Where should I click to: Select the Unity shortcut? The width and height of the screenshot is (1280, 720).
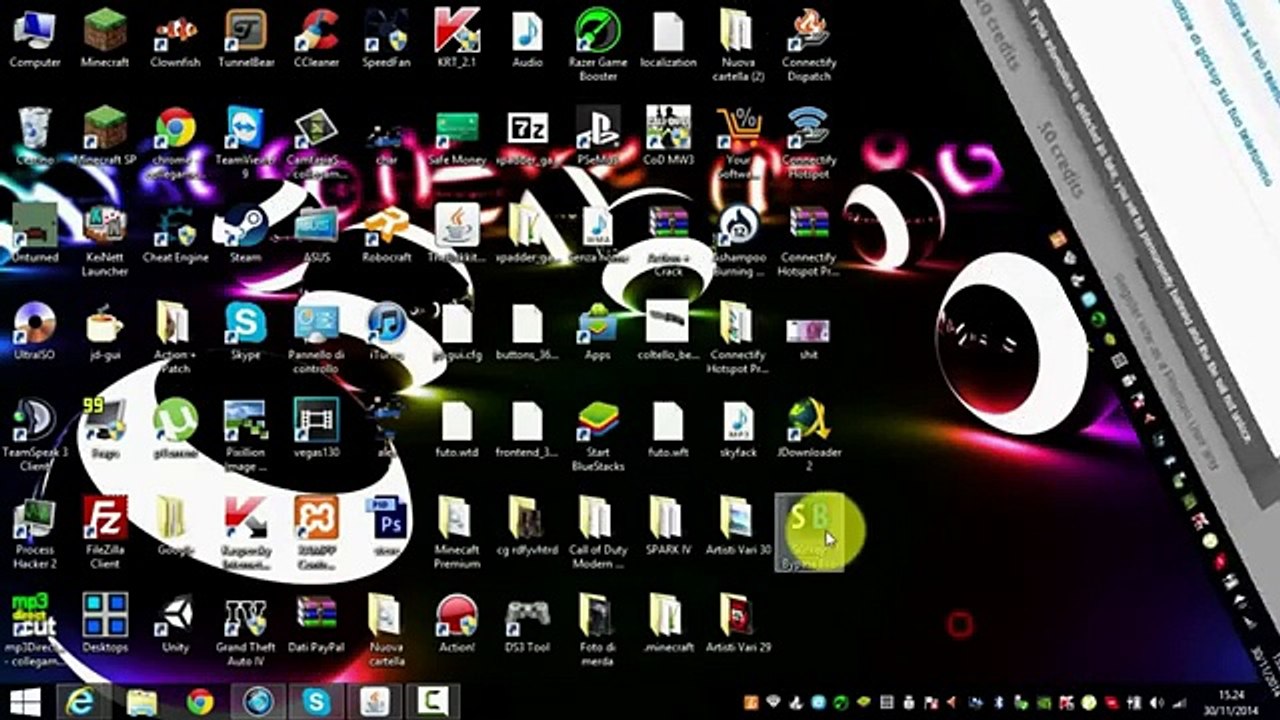tap(175, 625)
